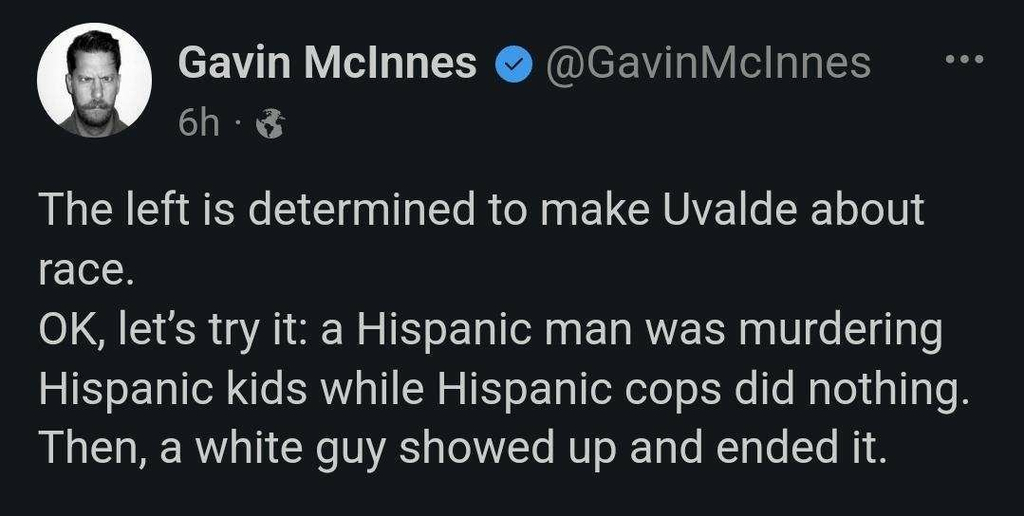Click the 6h post timestamp

[198, 124]
